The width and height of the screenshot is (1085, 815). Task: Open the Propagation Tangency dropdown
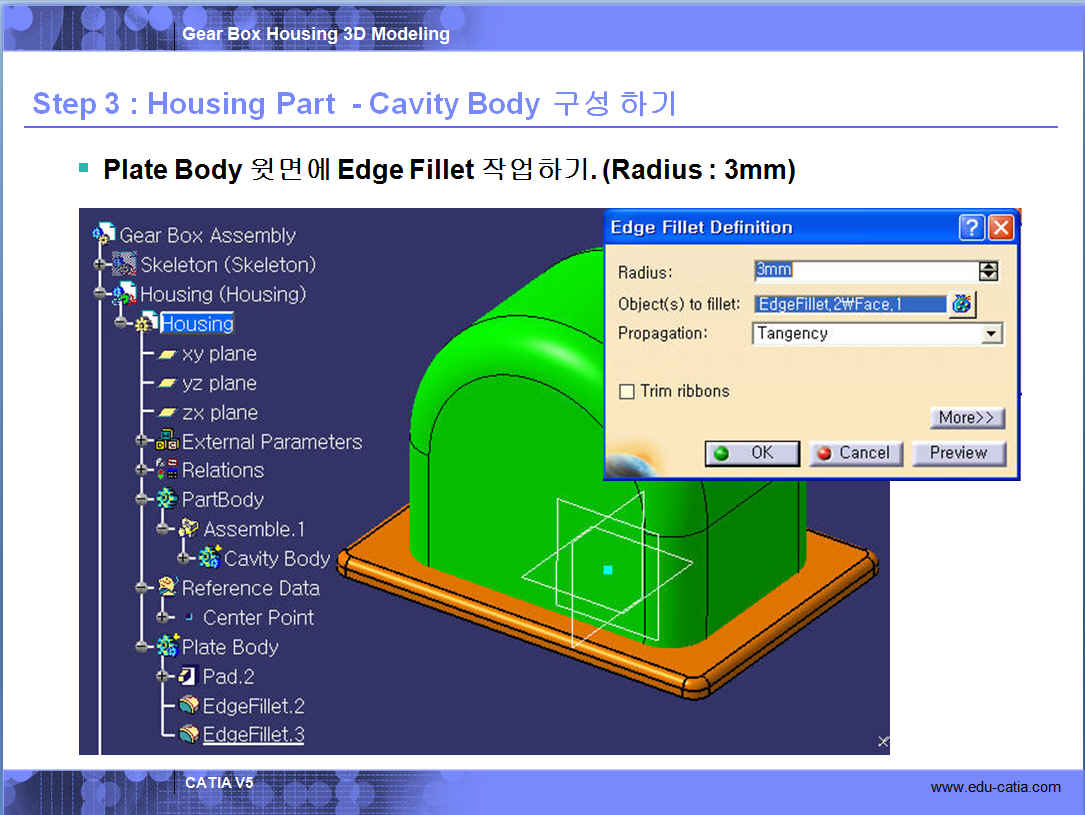[x=991, y=334]
